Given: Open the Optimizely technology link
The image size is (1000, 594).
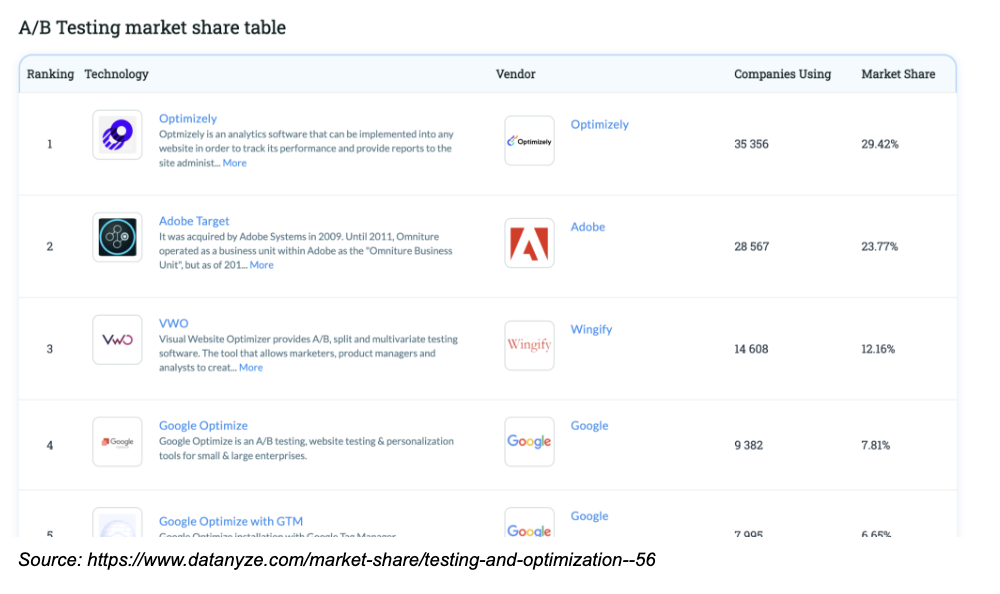Looking at the screenshot, I should [x=188, y=118].
